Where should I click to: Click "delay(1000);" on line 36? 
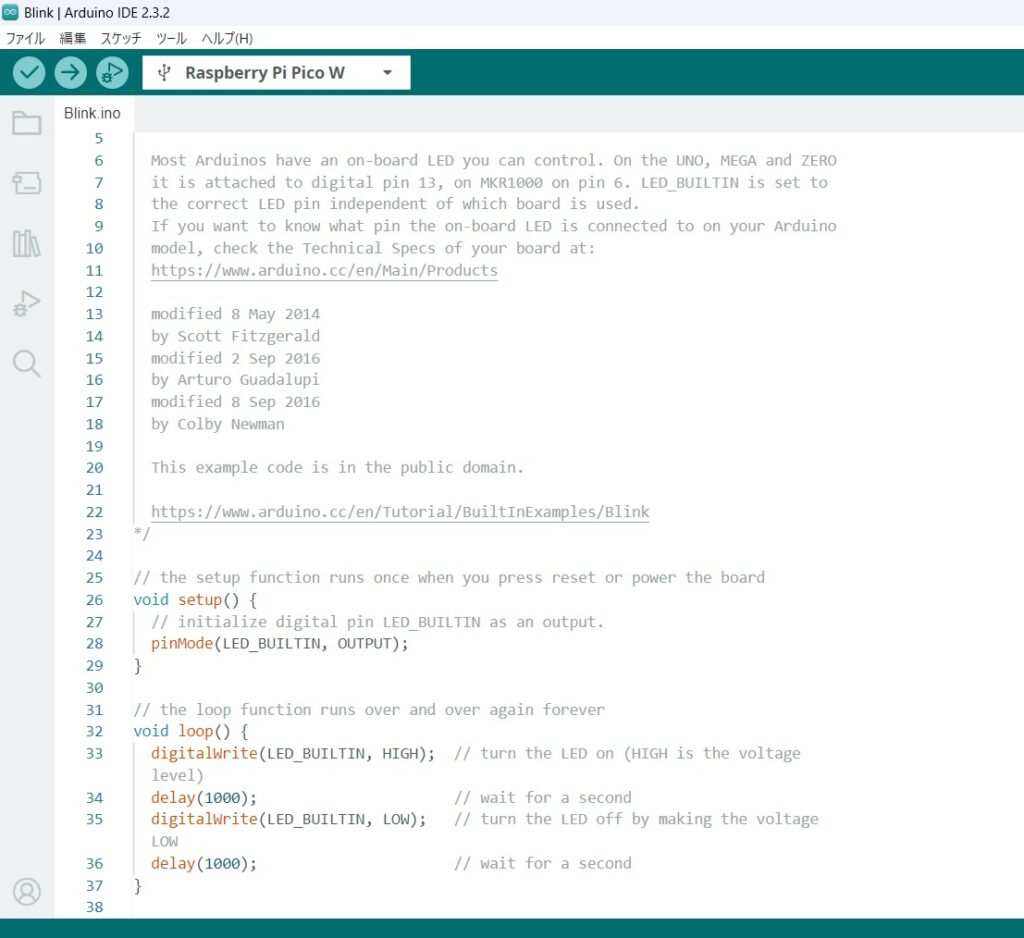click(x=204, y=864)
